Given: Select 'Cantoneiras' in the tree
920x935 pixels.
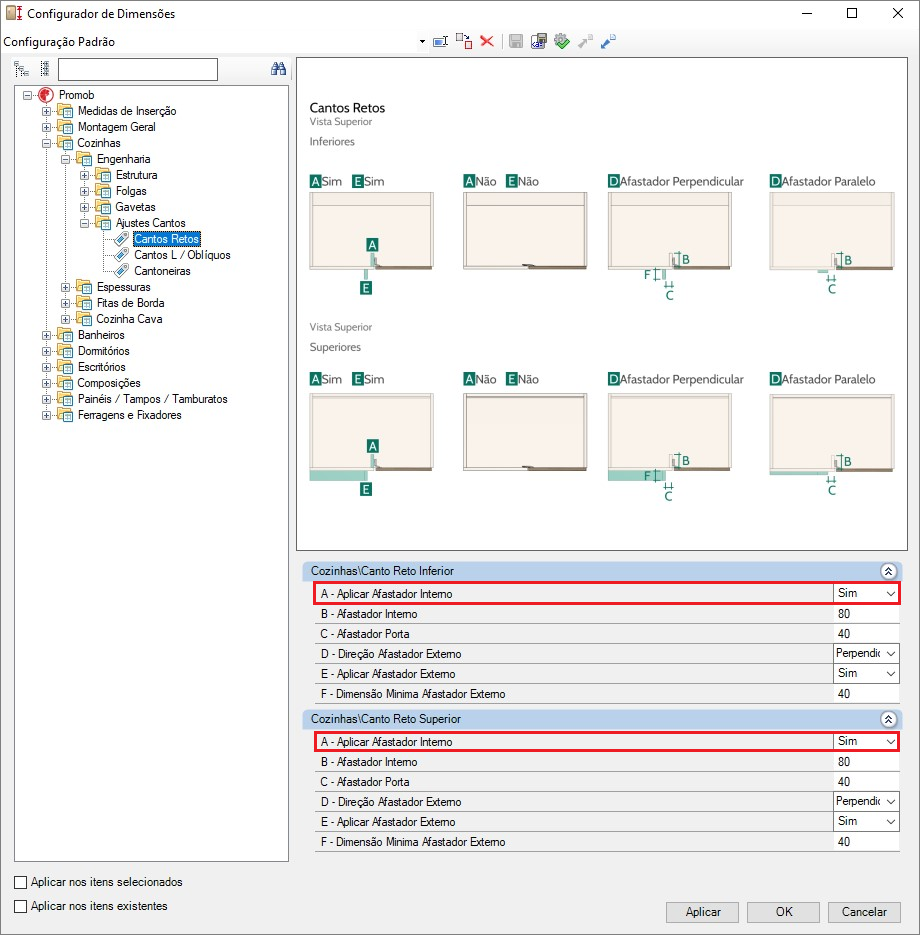Looking at the screenshot, I should coord(162,271).
